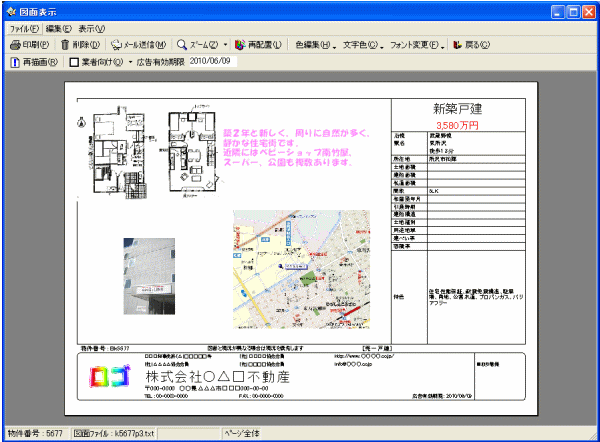Click the app icon in title bar
The image size is (600, 442).
[11, 11]
